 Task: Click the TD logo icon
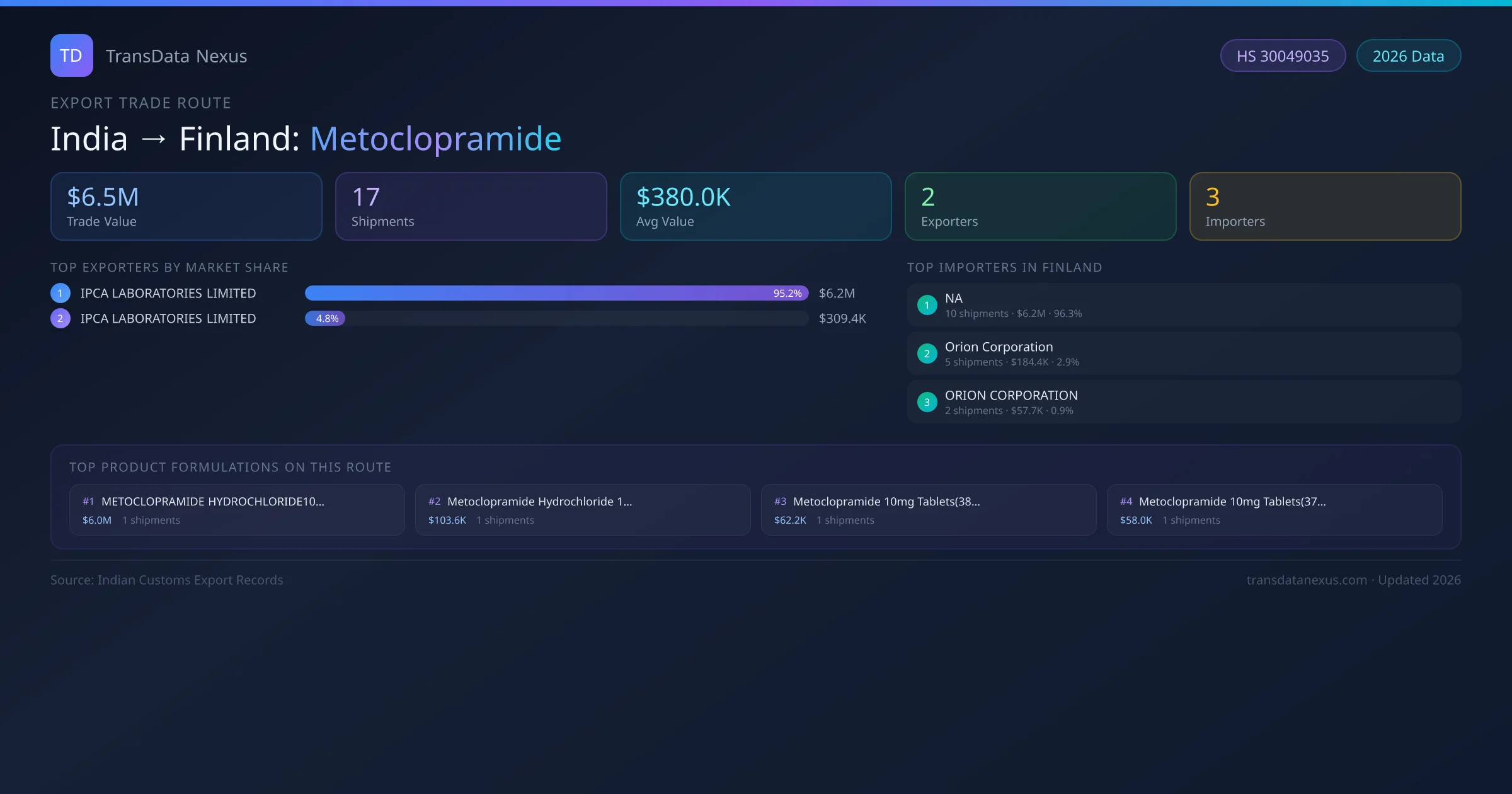[x=71, y=55]
